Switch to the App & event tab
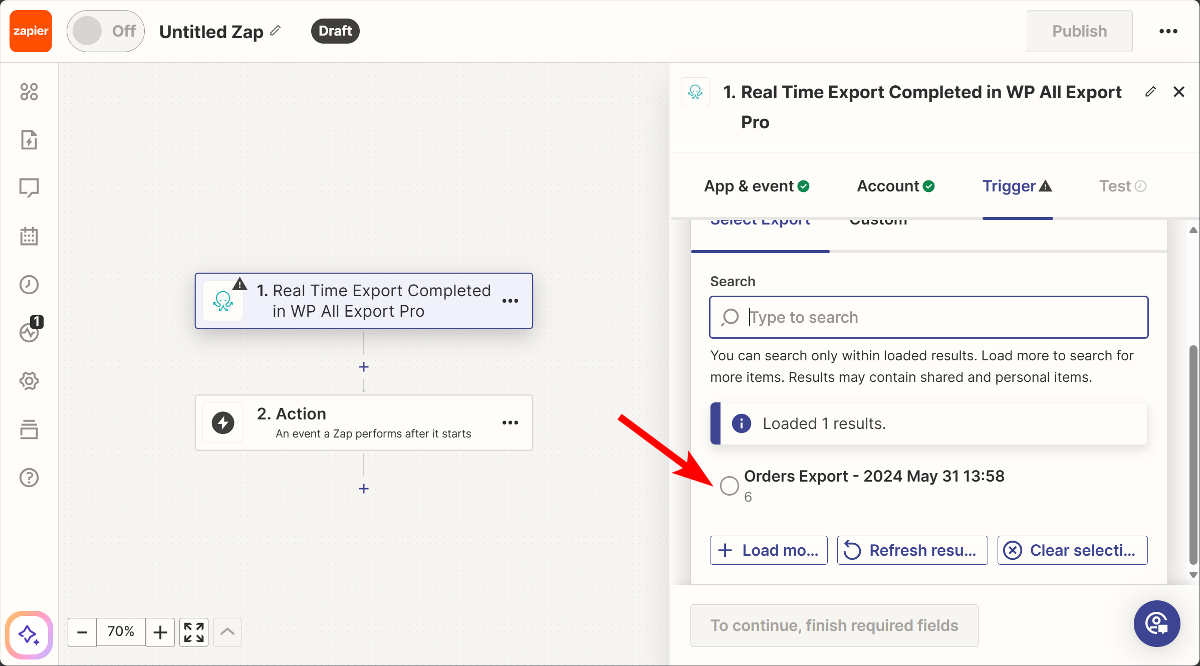 click(756, 186)
